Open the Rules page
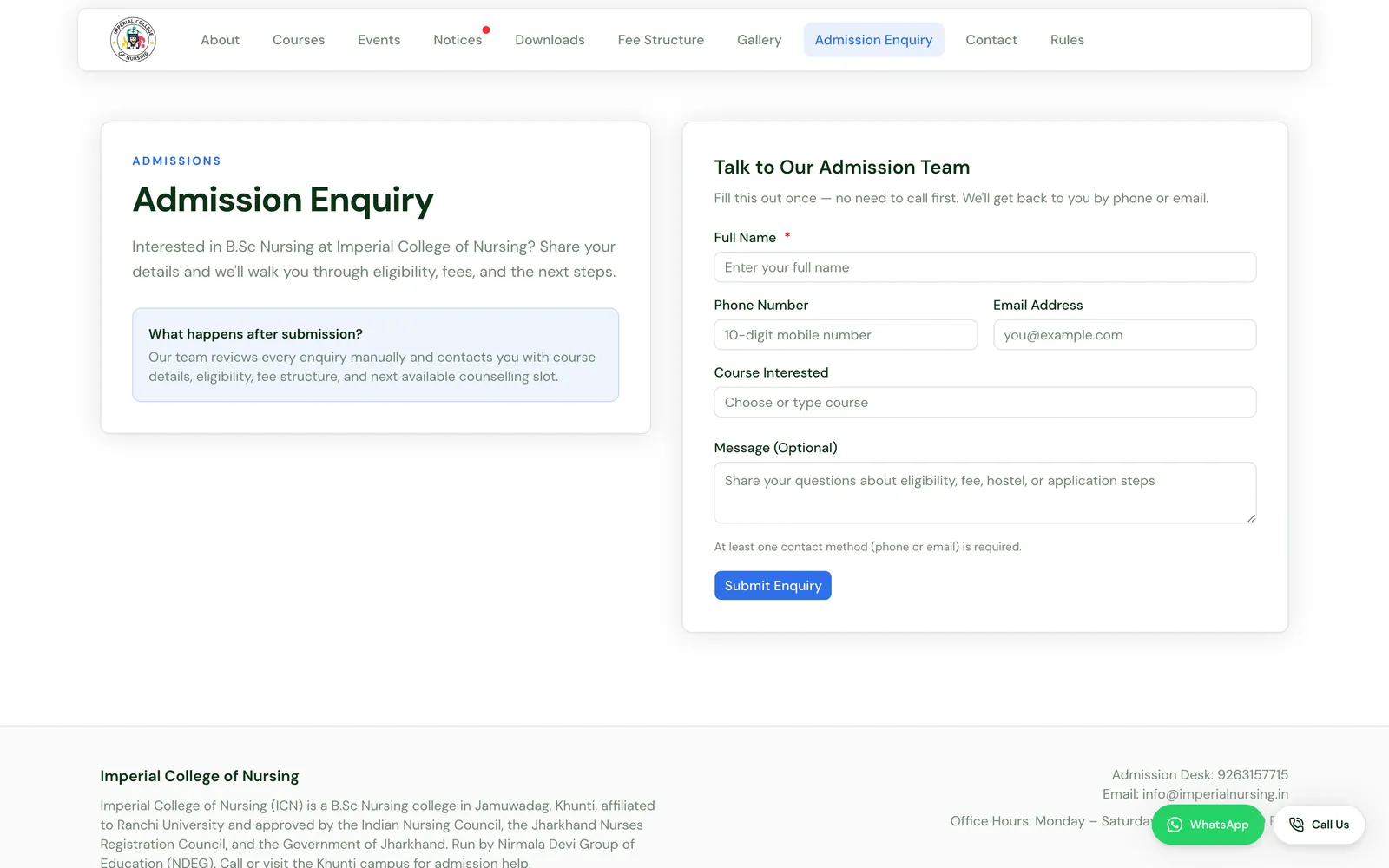 click(x=1067, y=40)
